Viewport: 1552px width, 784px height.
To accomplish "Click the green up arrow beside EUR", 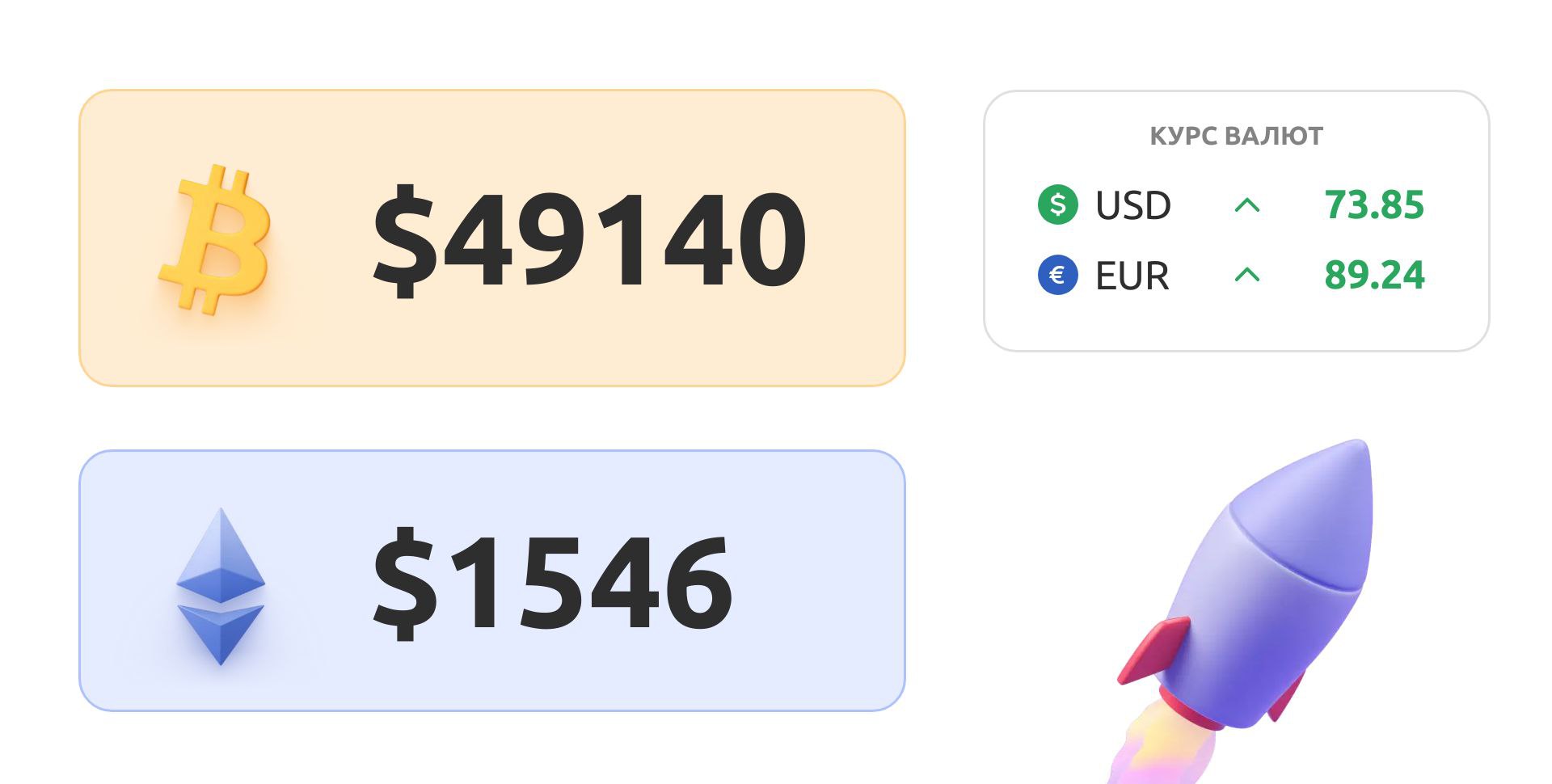I will click(1247, 276).
